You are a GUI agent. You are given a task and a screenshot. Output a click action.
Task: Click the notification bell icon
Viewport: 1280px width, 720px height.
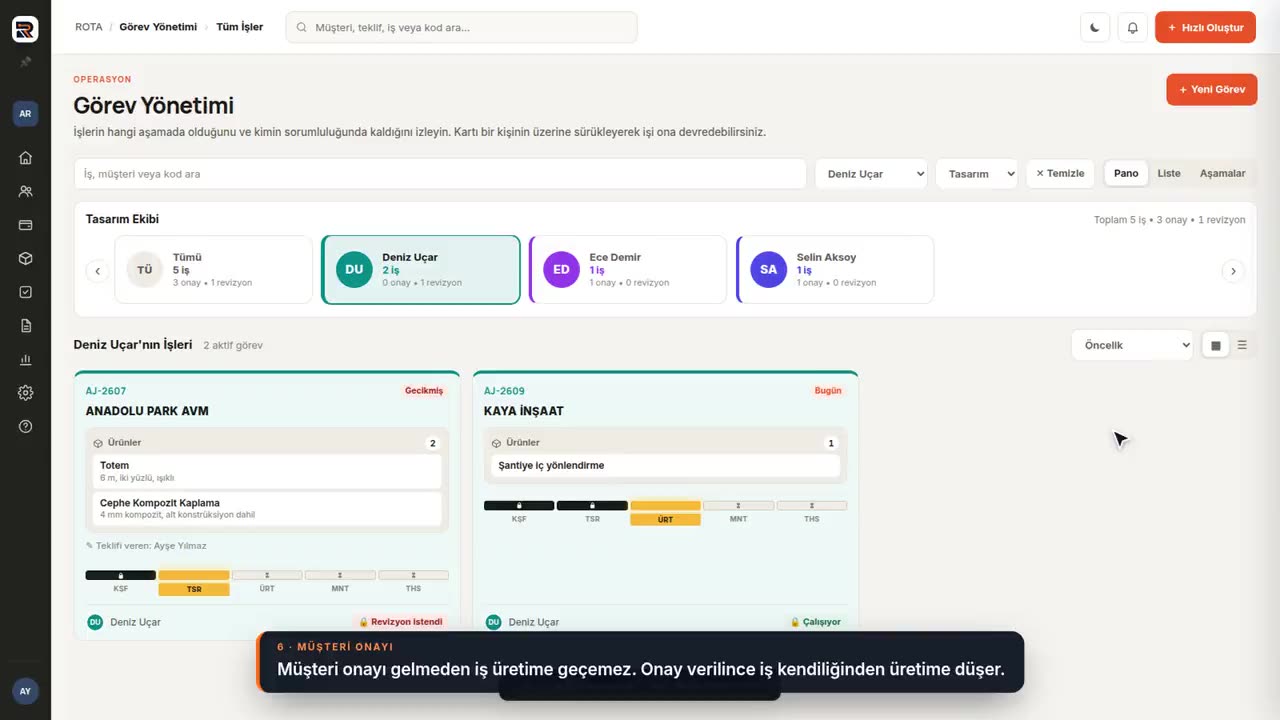point(1132,28)
